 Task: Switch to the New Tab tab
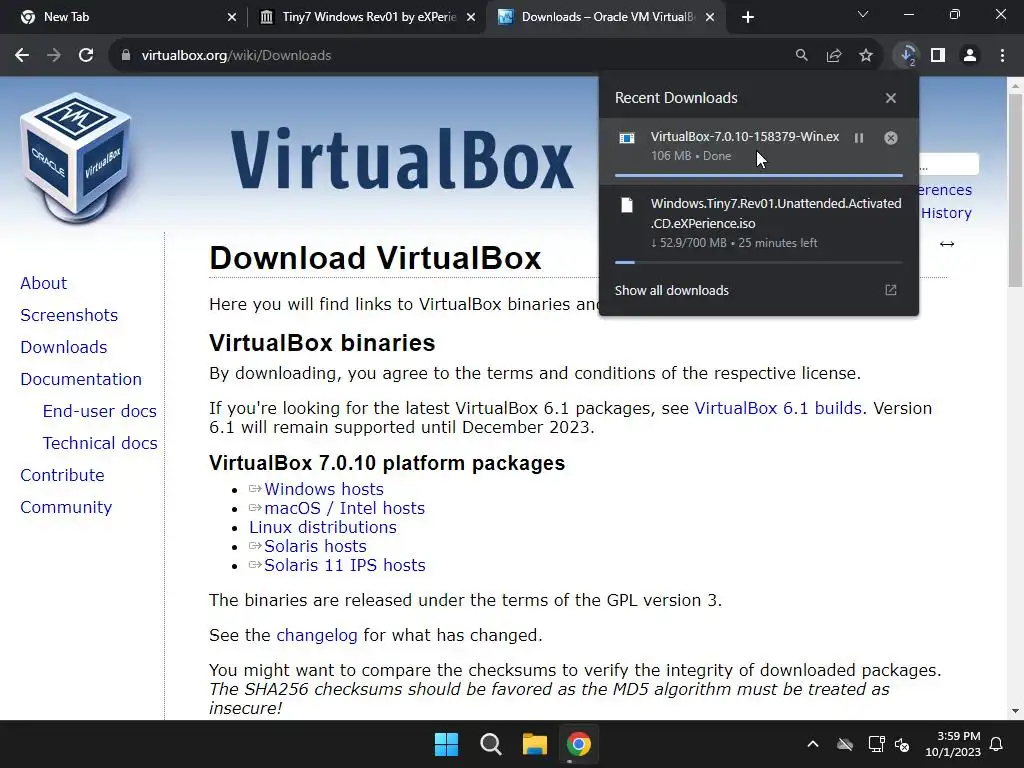tap(124, 17)
